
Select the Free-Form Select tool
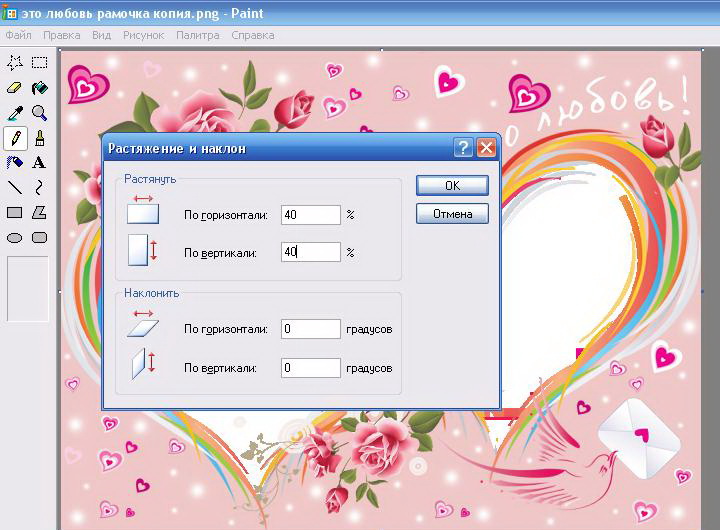coord(15,63)
